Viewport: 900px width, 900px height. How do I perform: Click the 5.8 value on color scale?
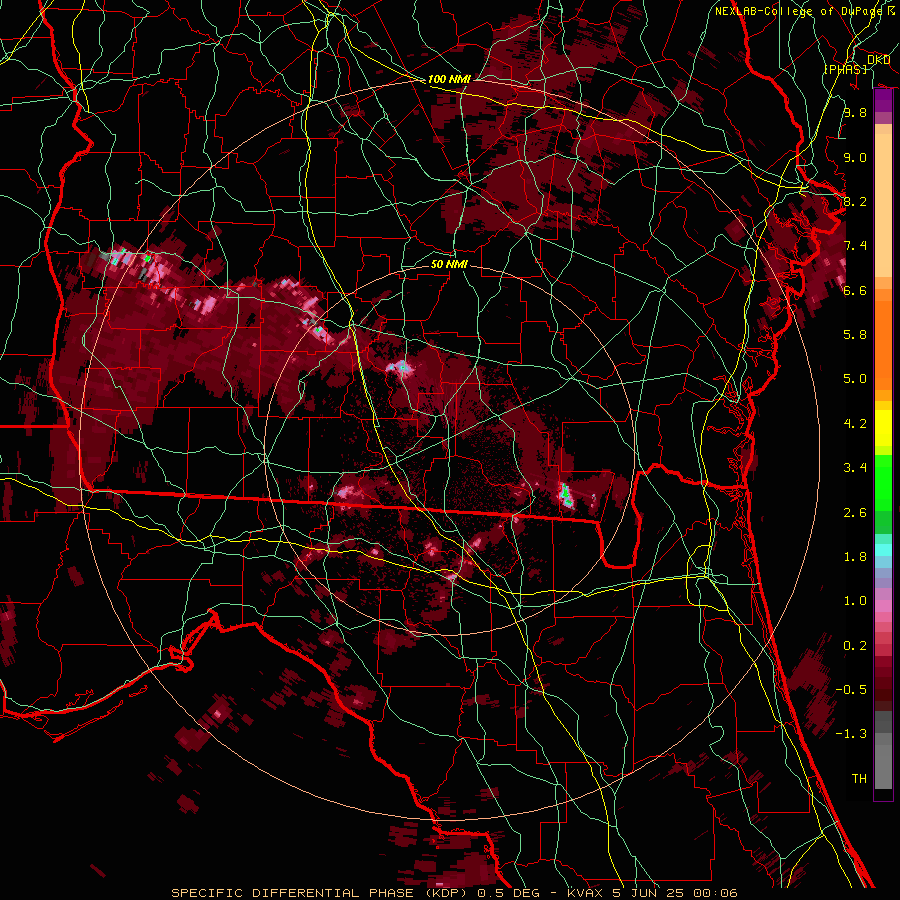click(x=855, y=335)
